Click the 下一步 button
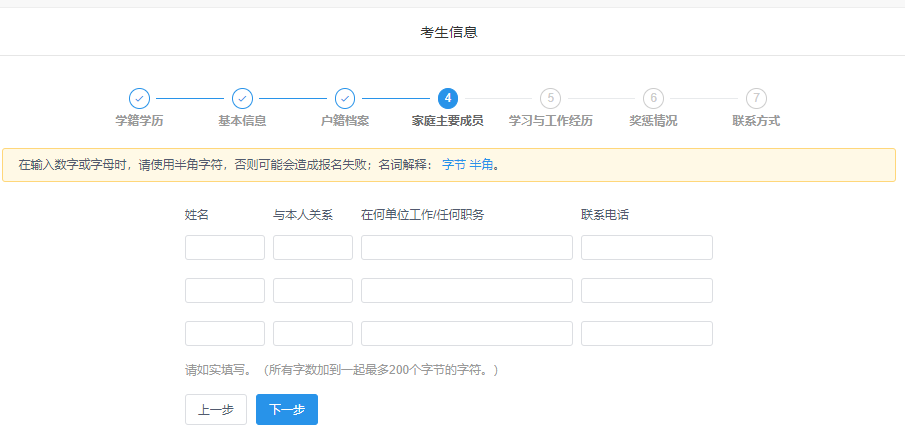The height and width of the screenshot is (439, 905). pos(287,410)
